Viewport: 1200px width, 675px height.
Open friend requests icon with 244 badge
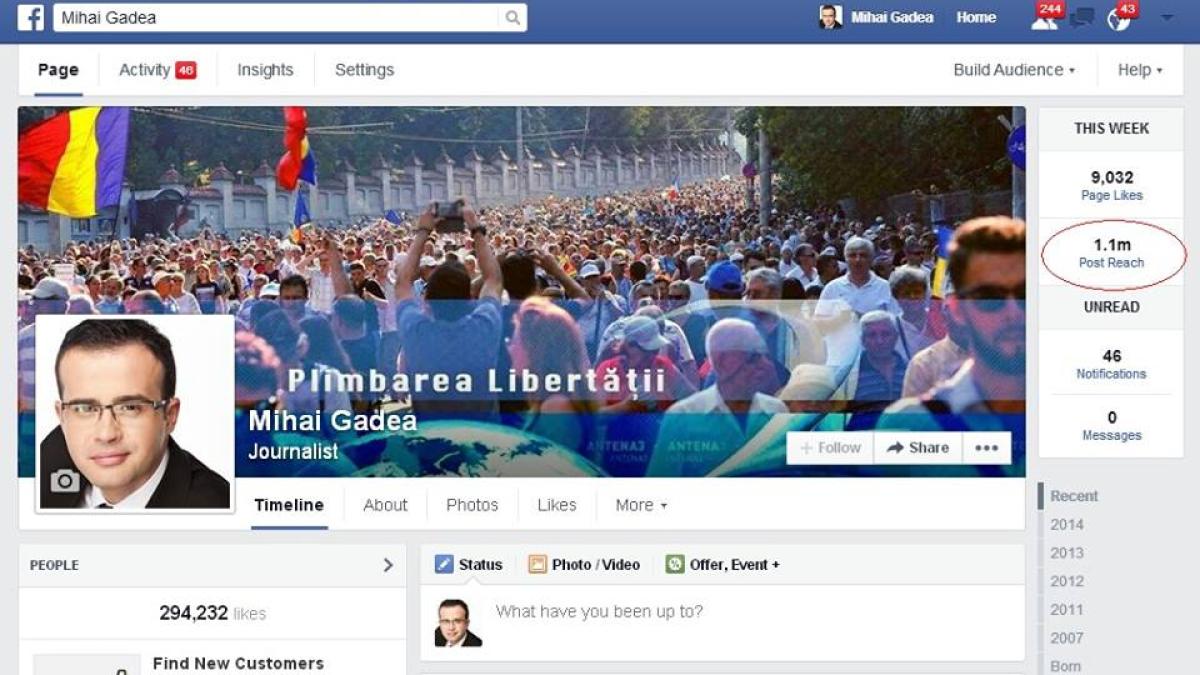(x=1043, y=19)
